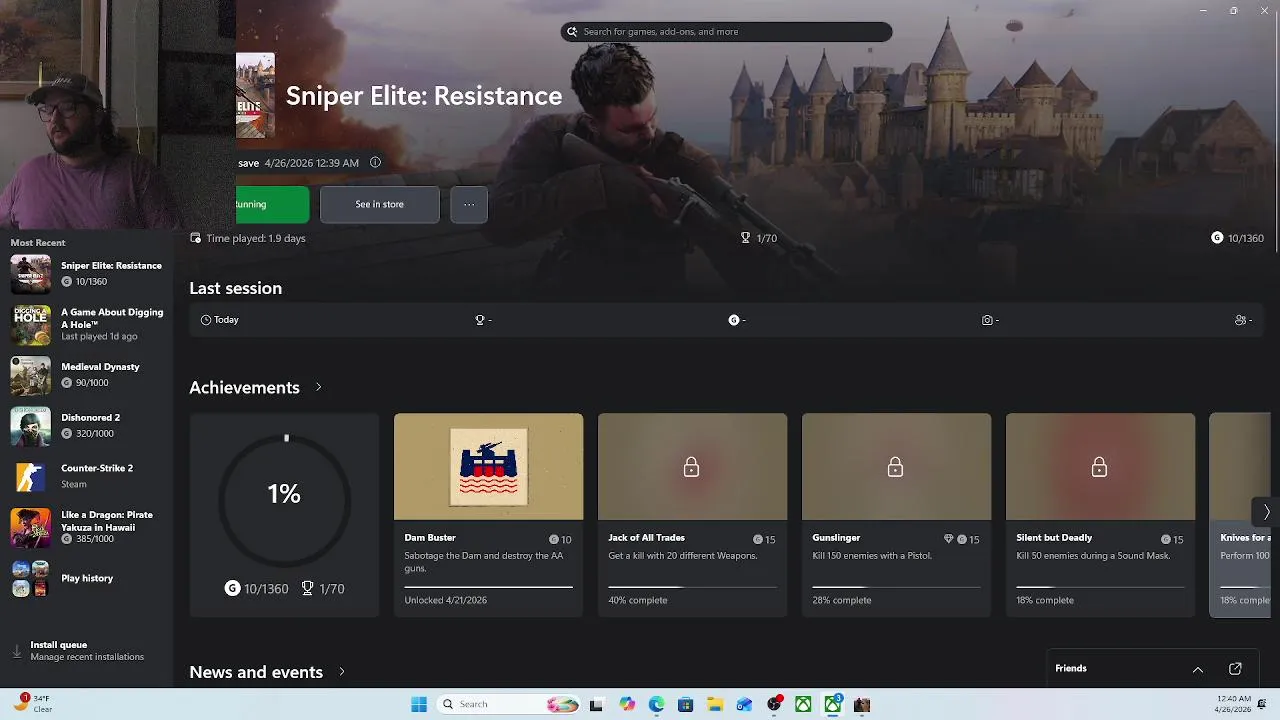
Task: Click the Friends panel label
Action: pos(1071,668)
